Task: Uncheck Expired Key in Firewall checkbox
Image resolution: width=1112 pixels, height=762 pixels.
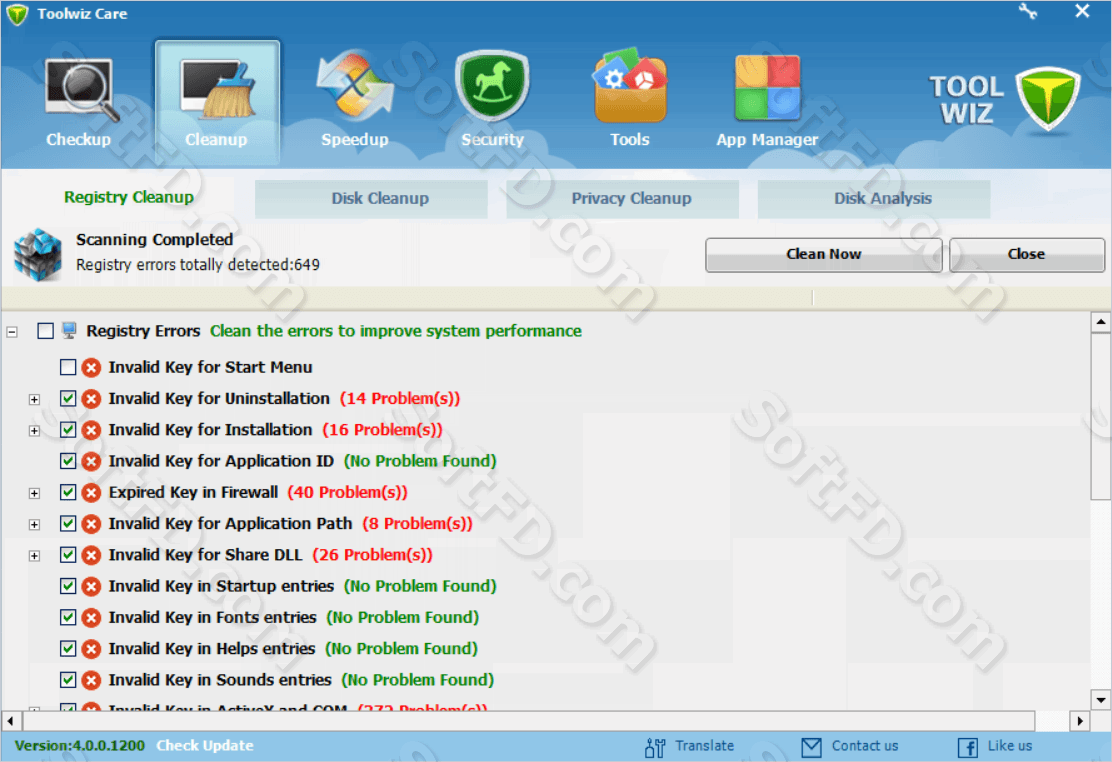Action: [x=68, y=492]
